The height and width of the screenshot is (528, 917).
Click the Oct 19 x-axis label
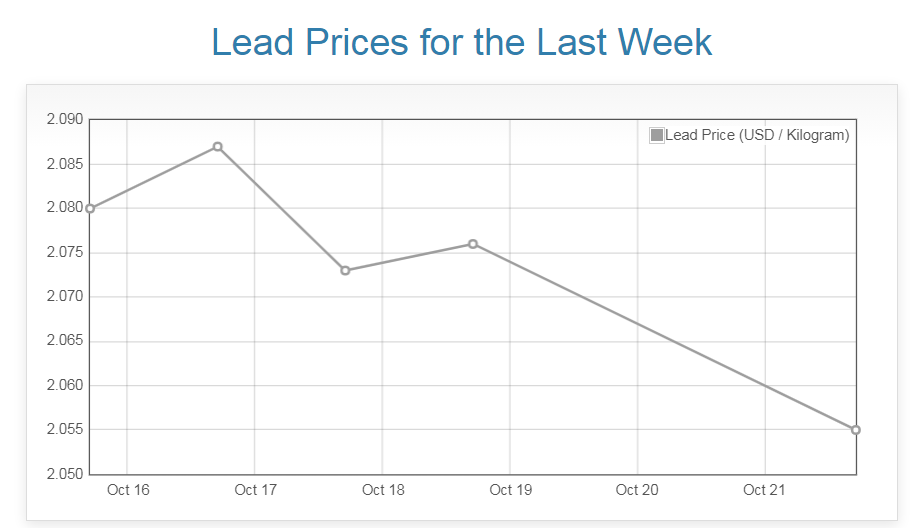coord(510,490)
